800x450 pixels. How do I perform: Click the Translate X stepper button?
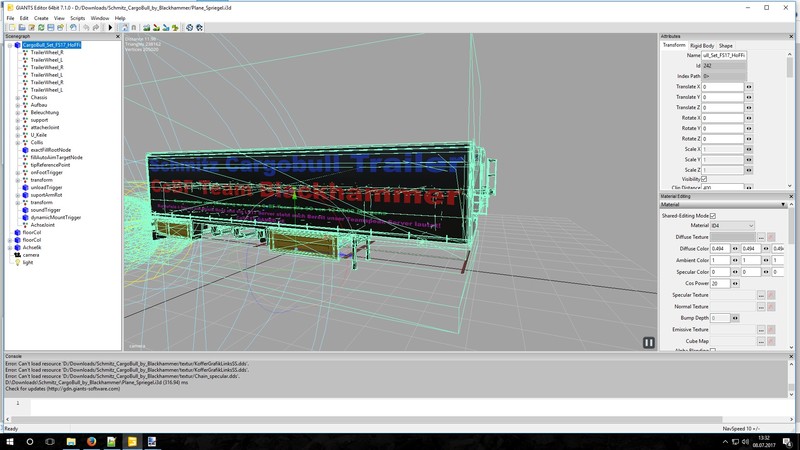(x=748, y=87)
